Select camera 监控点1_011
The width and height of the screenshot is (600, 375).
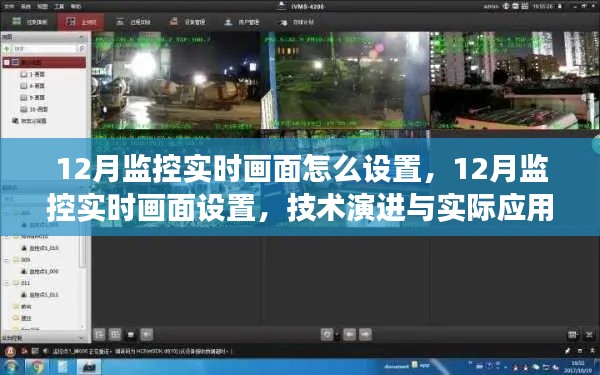coord(40,295)
